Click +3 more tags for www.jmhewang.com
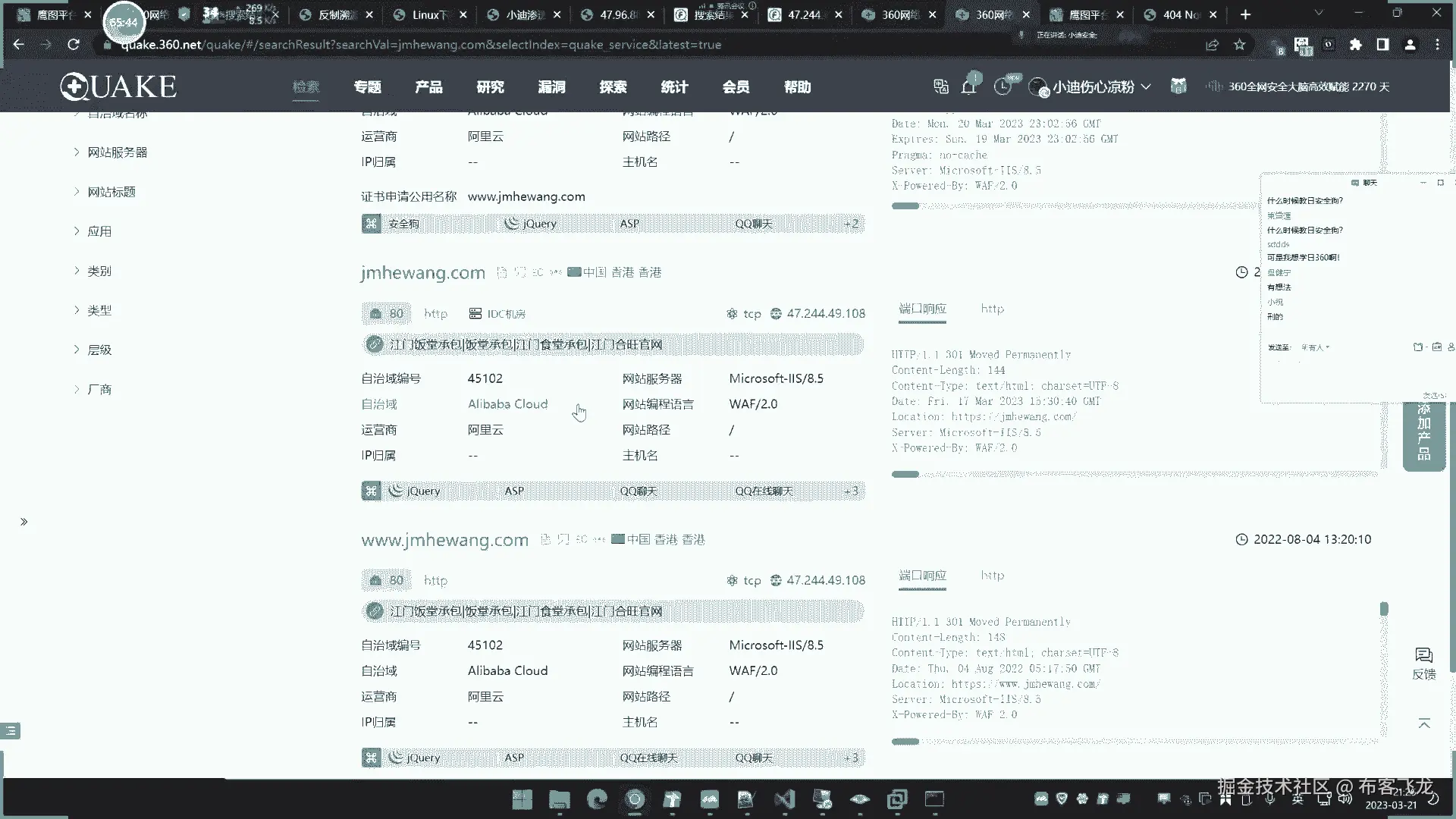The image size is (1456, 819). pos(851,758)
